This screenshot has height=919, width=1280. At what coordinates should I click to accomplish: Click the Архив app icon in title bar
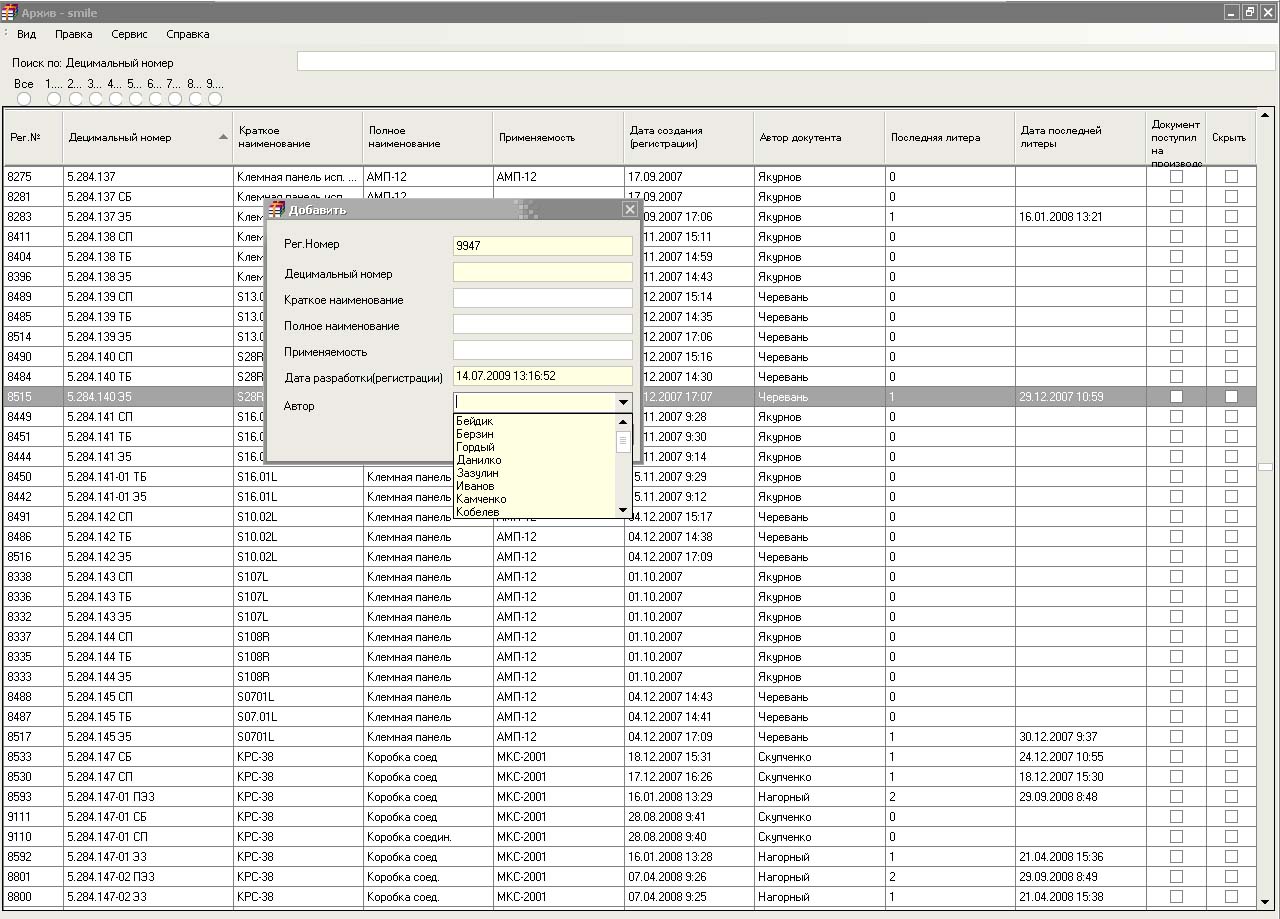point(10,12)
